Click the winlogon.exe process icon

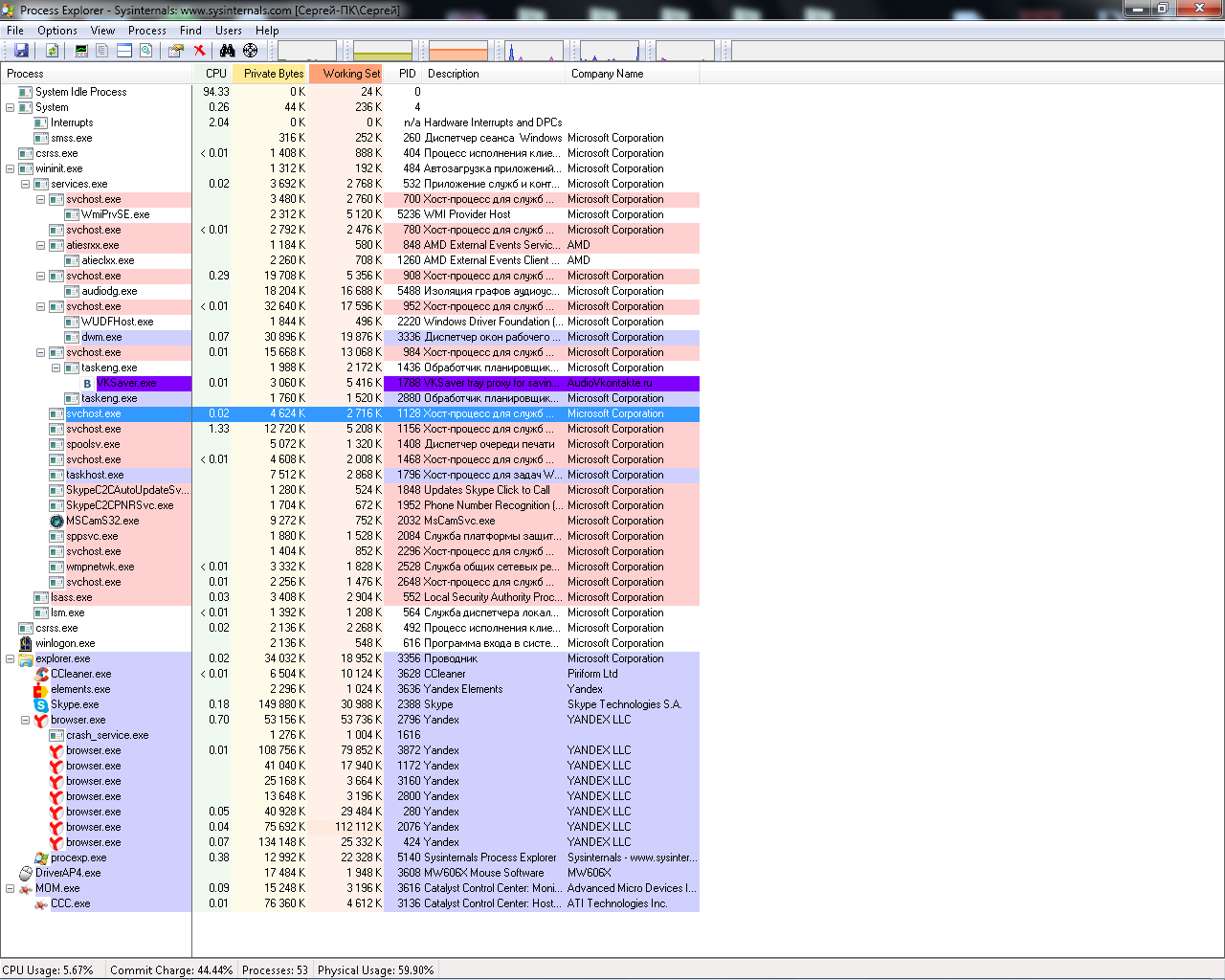[26, 643]
